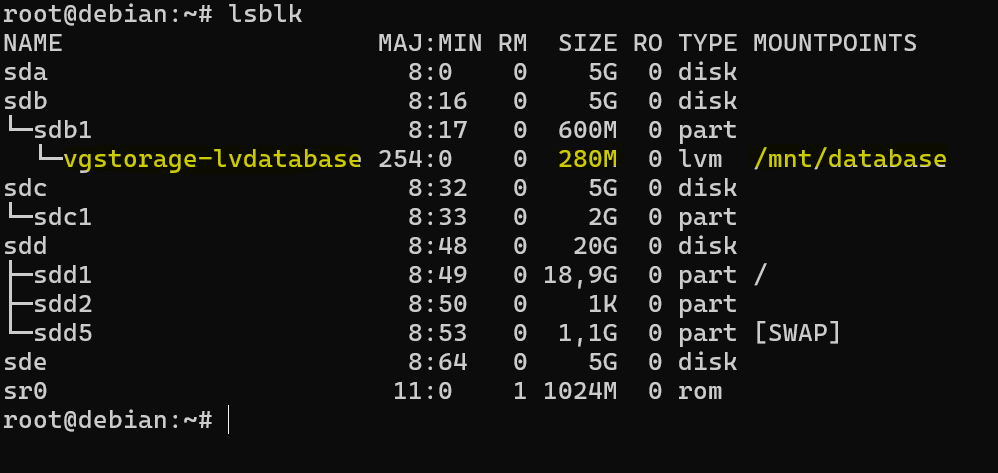Select the sdd disk entry
Image resolution: width=998 pixels, height=473 pixels.
[26, 247]
